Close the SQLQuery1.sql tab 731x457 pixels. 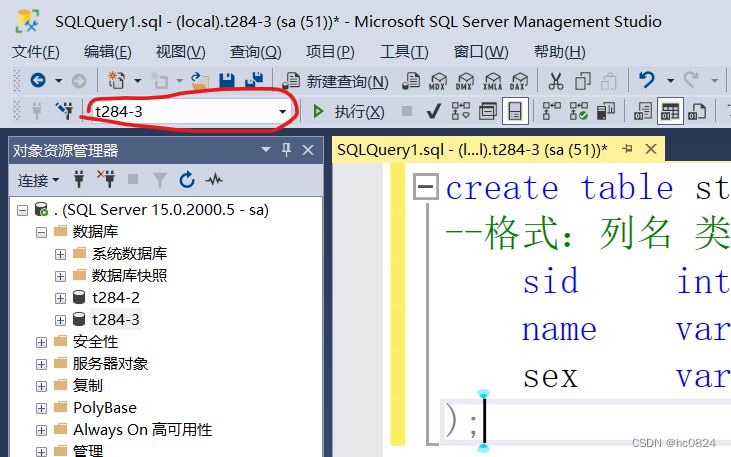pos(651,149)
